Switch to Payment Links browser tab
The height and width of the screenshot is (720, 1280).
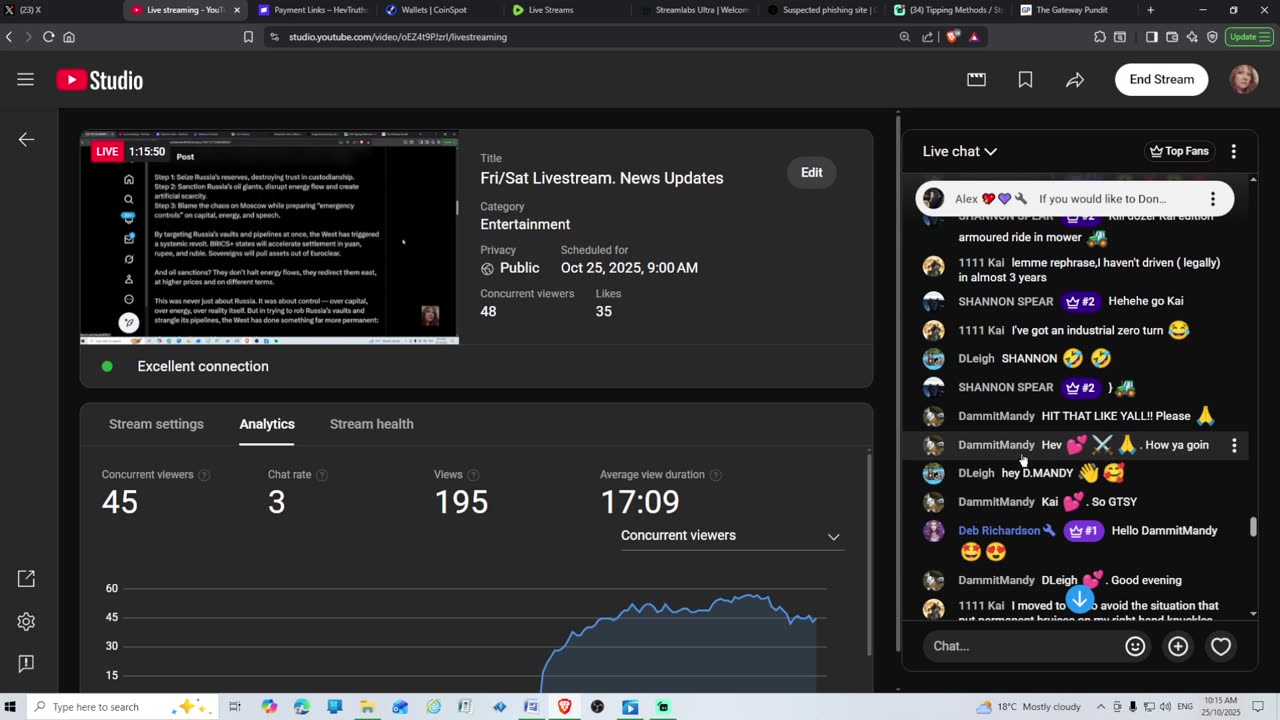(312, 10)
